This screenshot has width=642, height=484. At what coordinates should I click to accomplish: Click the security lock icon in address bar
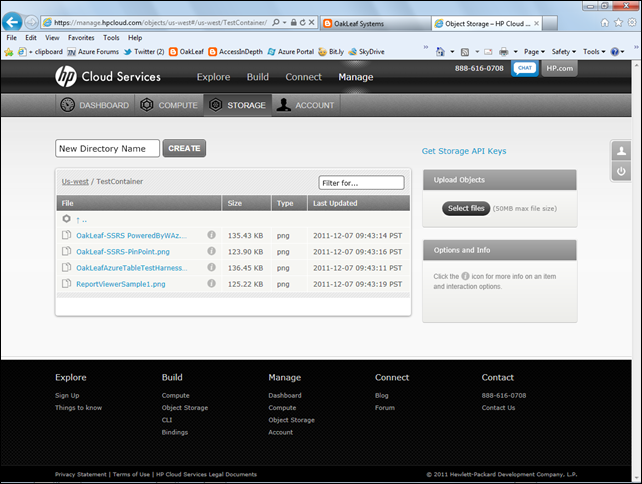pos(294,22)
